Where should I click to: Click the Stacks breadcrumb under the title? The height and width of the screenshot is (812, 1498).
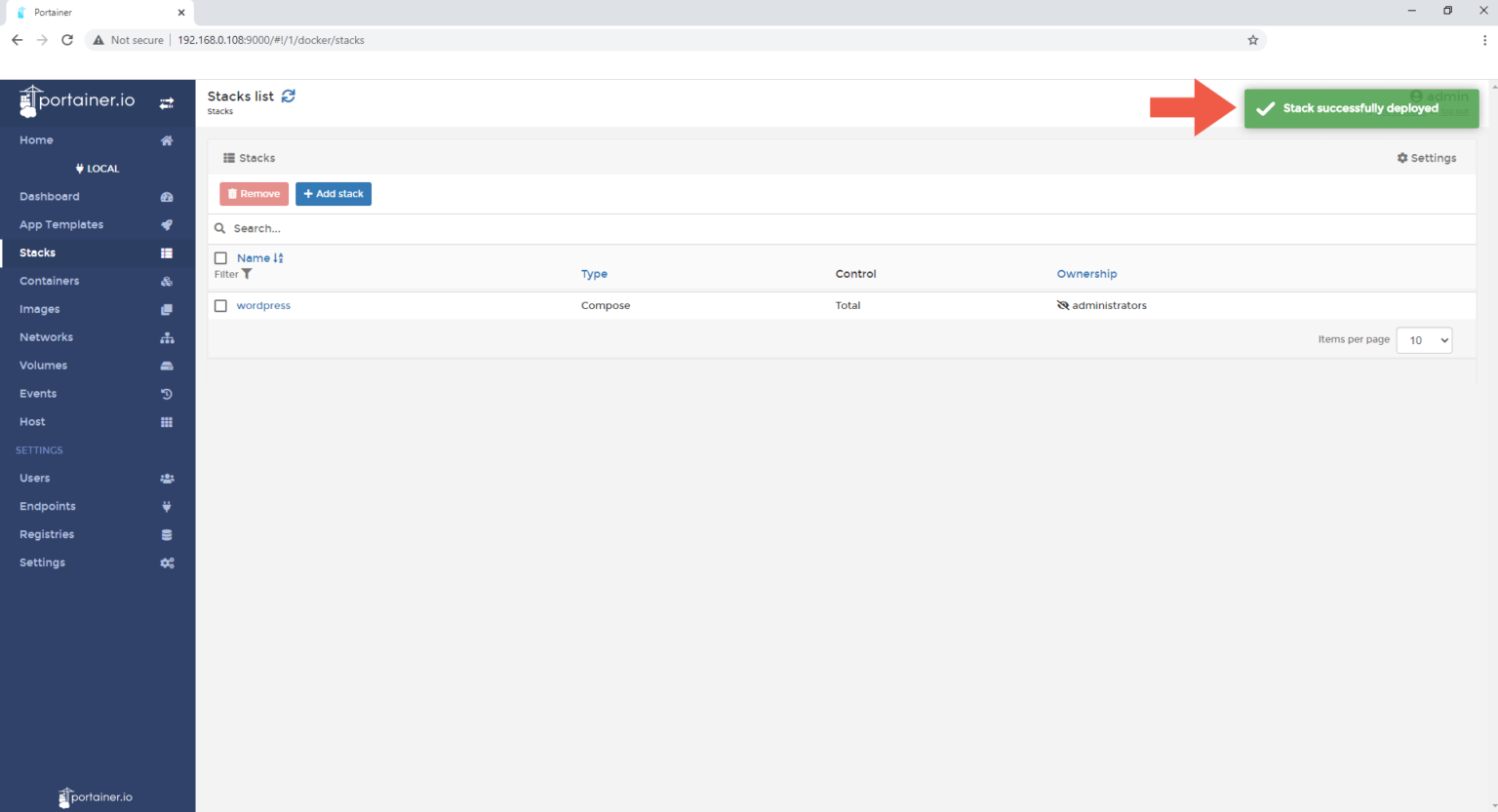[220, 112]
